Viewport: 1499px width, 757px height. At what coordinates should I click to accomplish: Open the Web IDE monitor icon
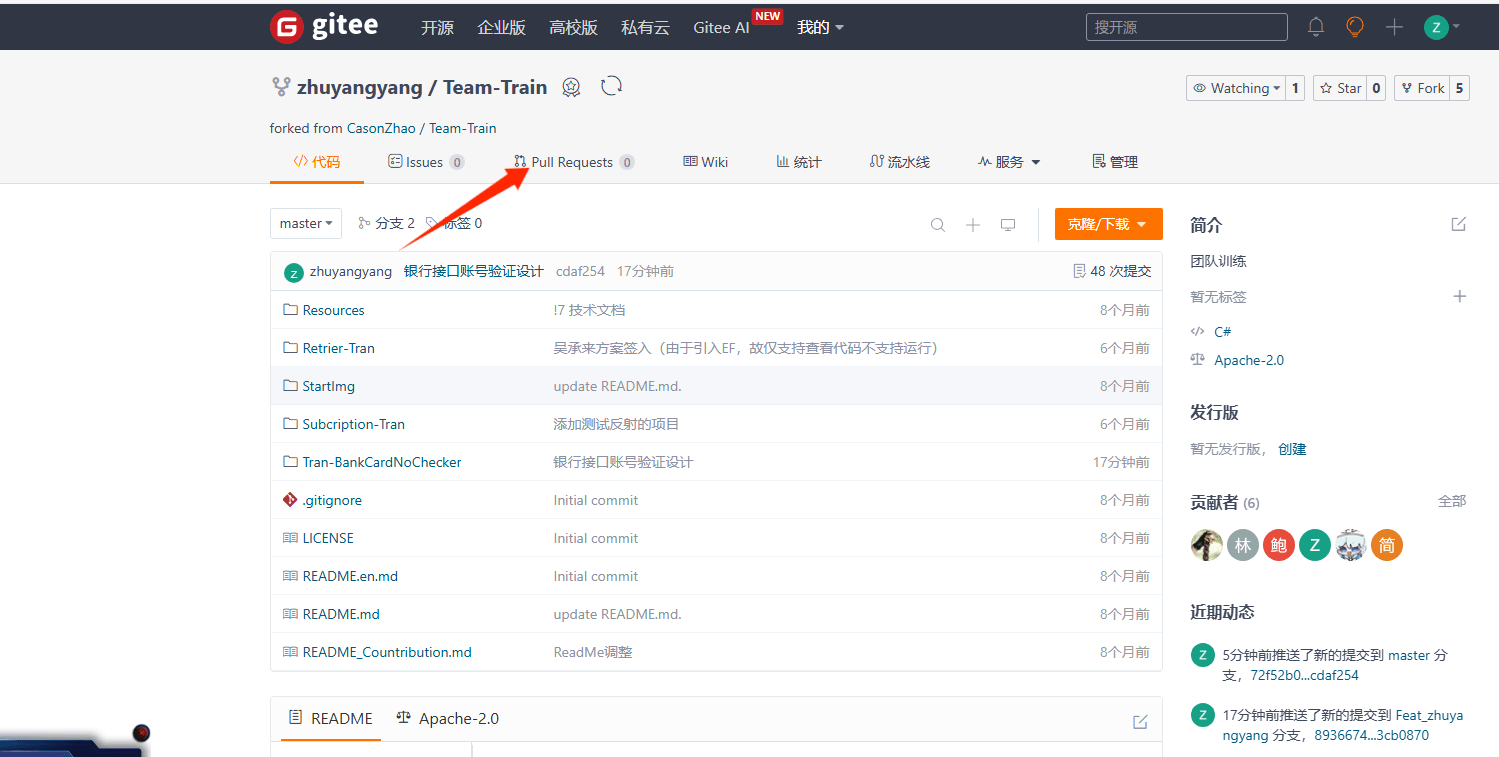[1008, 224]
